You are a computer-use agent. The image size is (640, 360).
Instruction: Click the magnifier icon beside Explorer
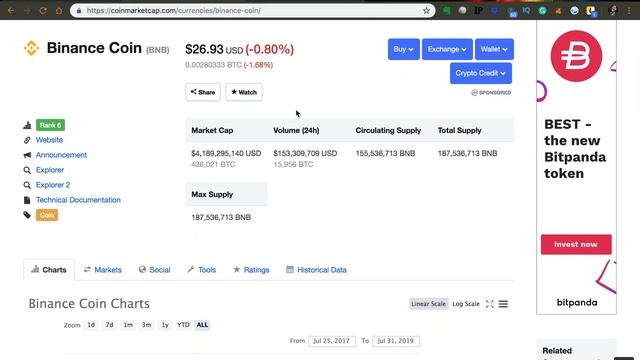(x=27, y=170)
